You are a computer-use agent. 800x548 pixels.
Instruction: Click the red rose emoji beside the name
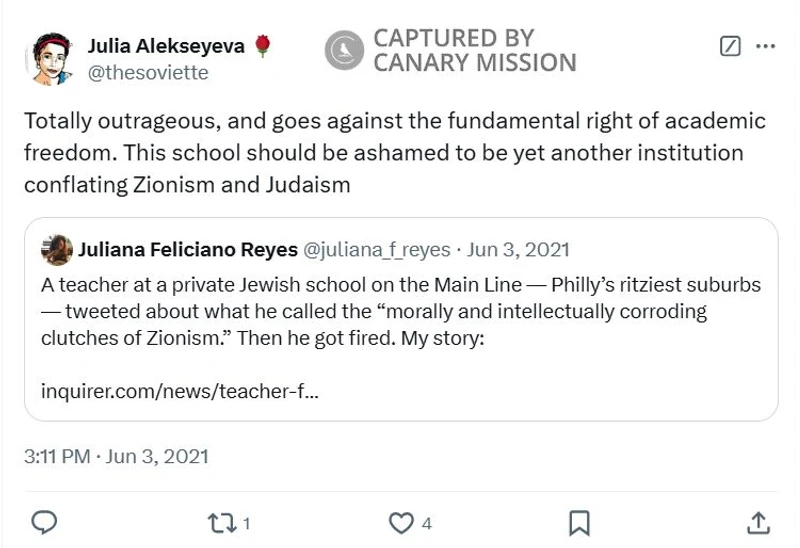click(x=263, y=46)
